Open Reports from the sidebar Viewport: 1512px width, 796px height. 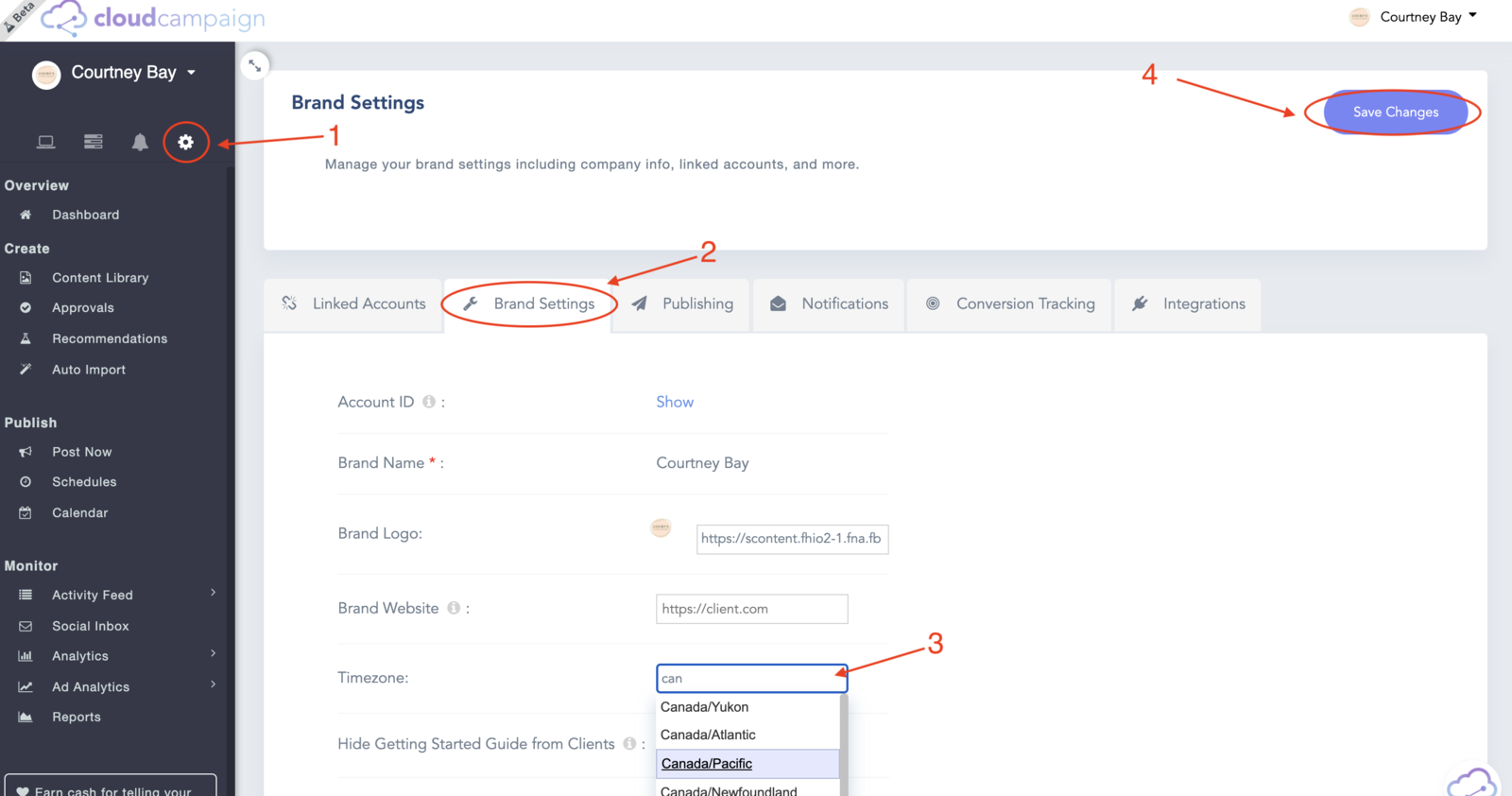[76, 717]
